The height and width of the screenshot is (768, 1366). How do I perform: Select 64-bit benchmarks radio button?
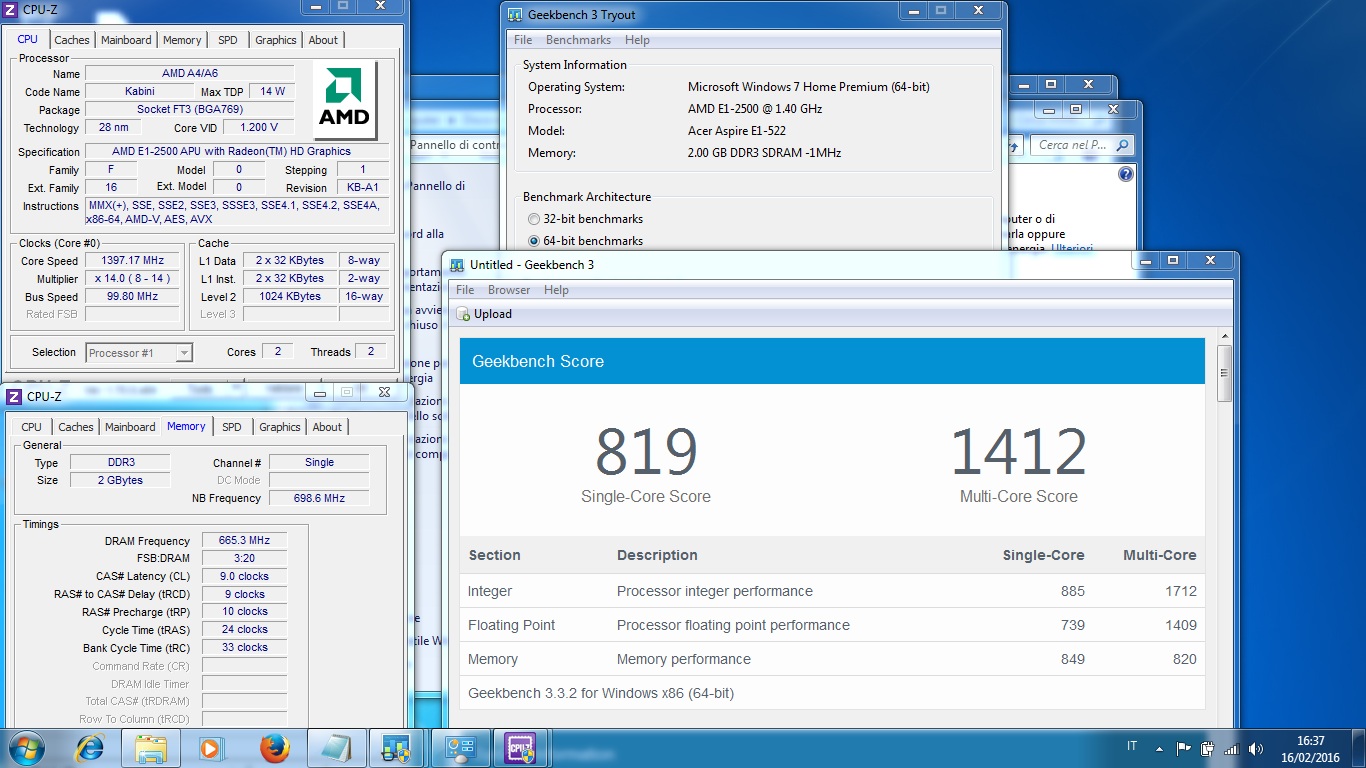(534, 241)
